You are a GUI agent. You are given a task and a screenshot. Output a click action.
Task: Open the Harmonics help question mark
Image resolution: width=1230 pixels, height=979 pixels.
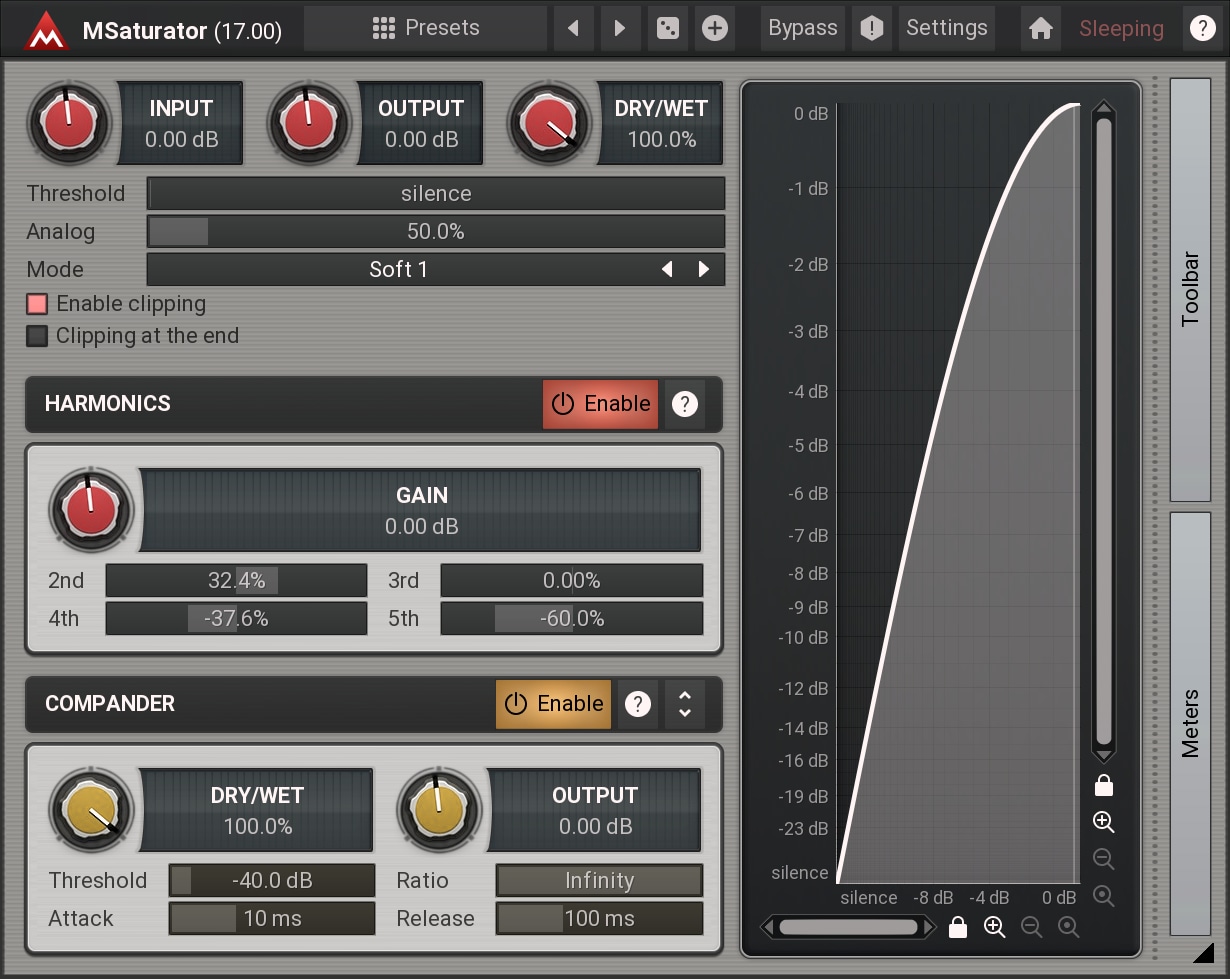point(684,404)
